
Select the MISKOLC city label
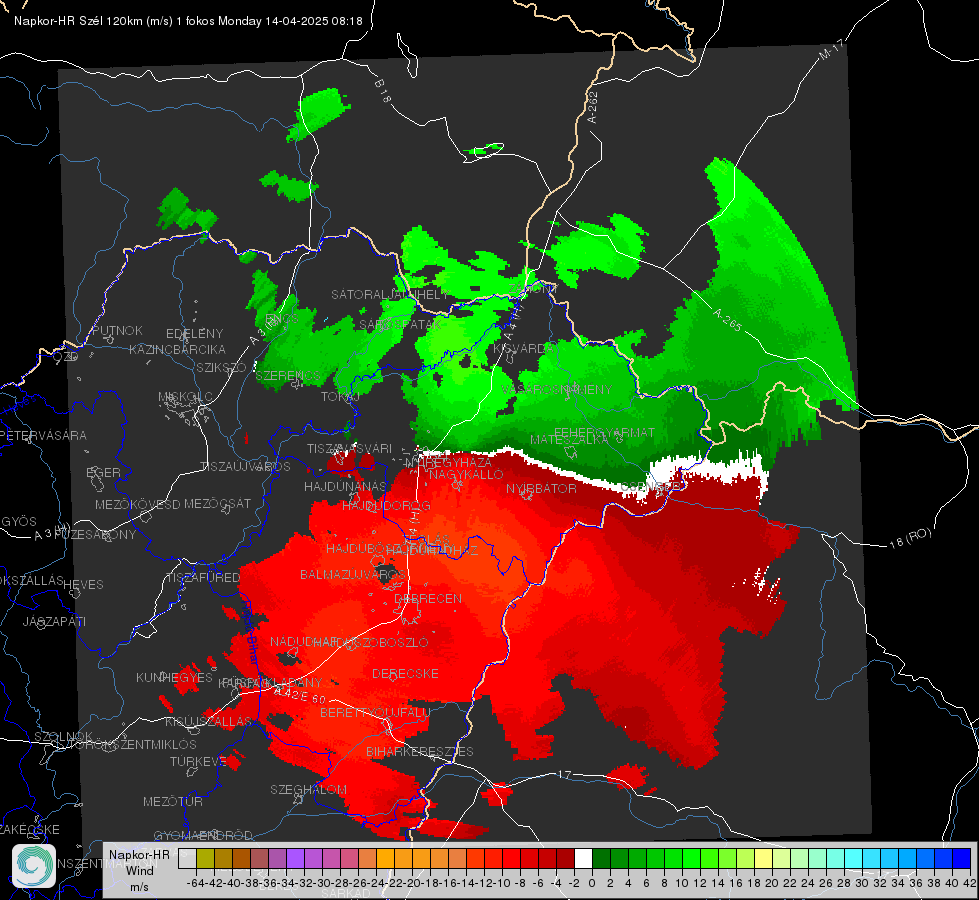[185, 397]
